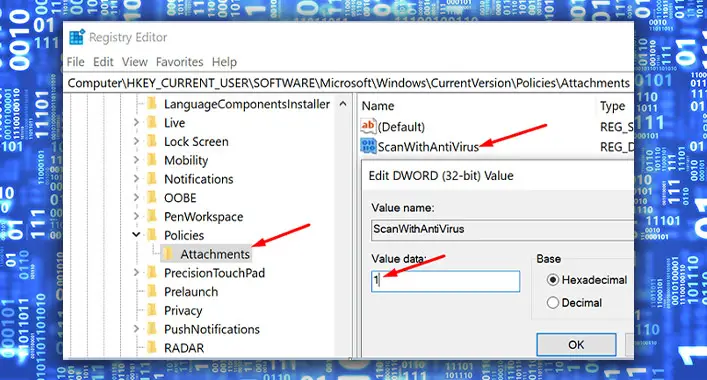Select the PenWorkspace tree item label

click(203, 217)
